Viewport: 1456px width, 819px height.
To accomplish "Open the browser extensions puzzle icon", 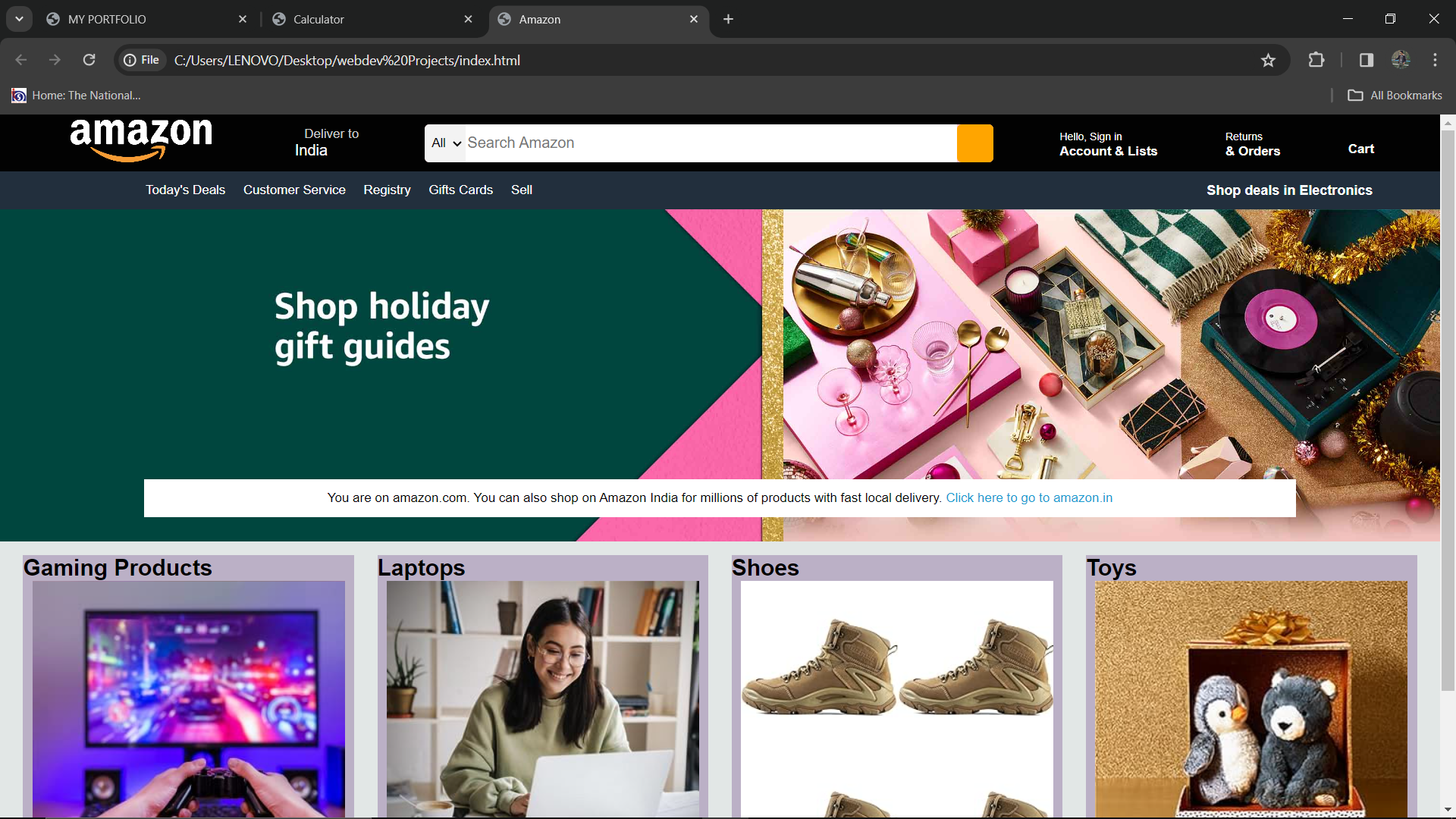I will click(1316, 60).
